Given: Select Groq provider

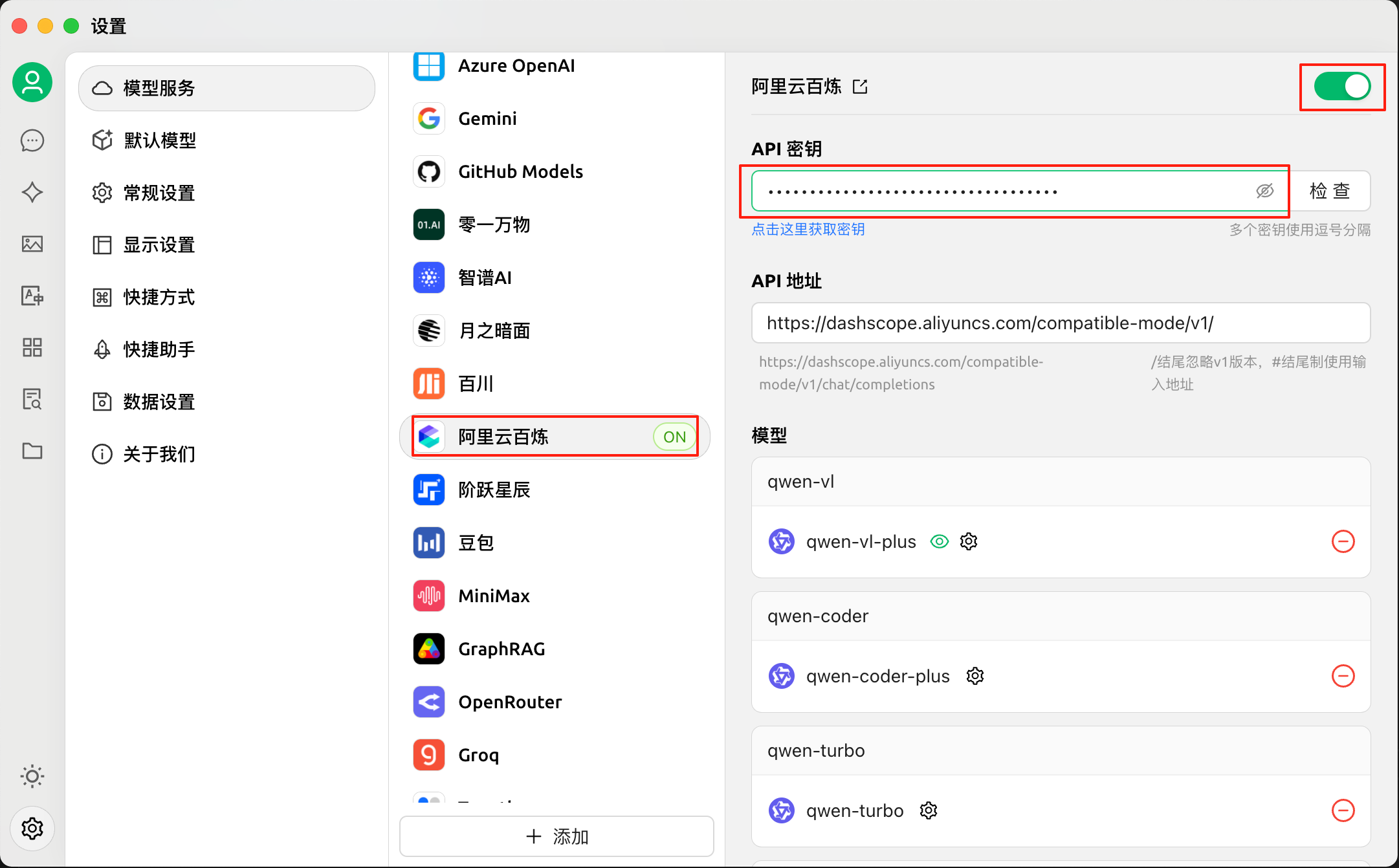Looking at the screenshot, I should tap(555, 755).
